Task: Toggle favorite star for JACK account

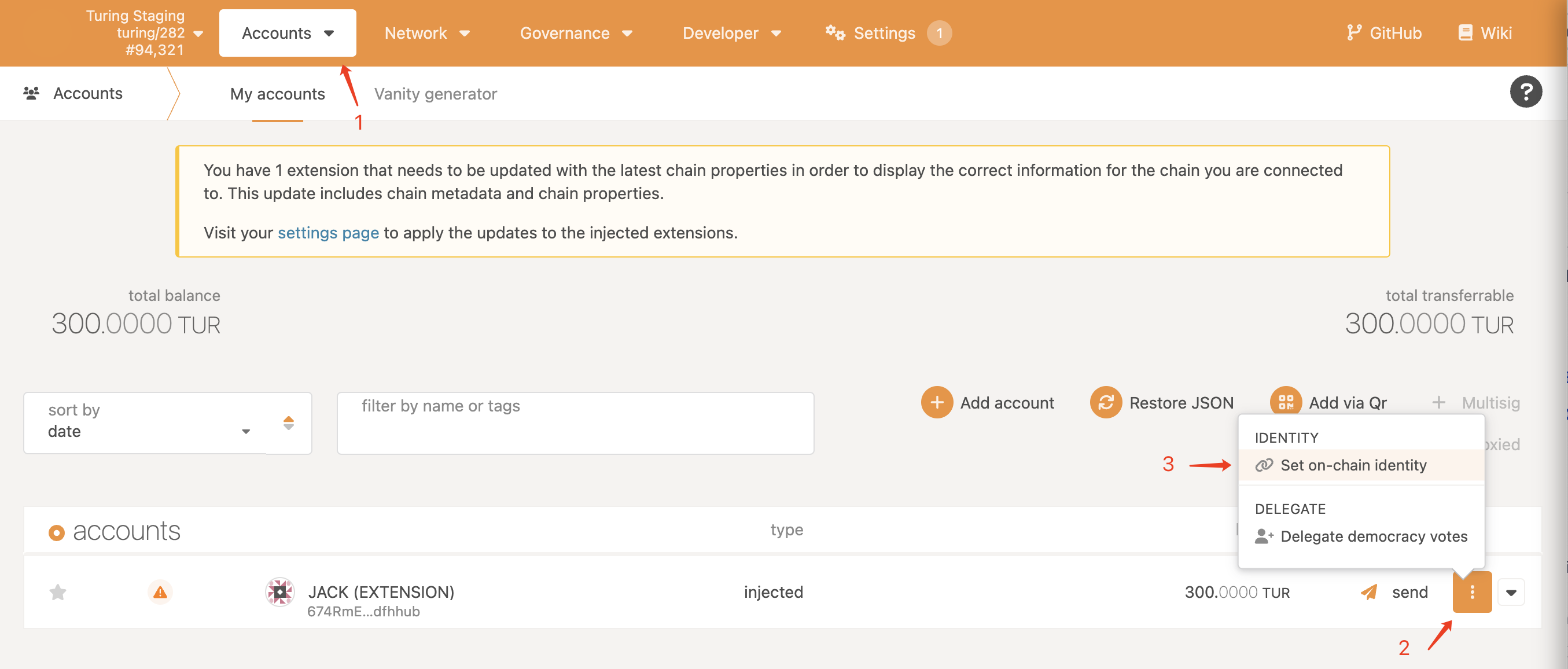Action: click(58, 591)
